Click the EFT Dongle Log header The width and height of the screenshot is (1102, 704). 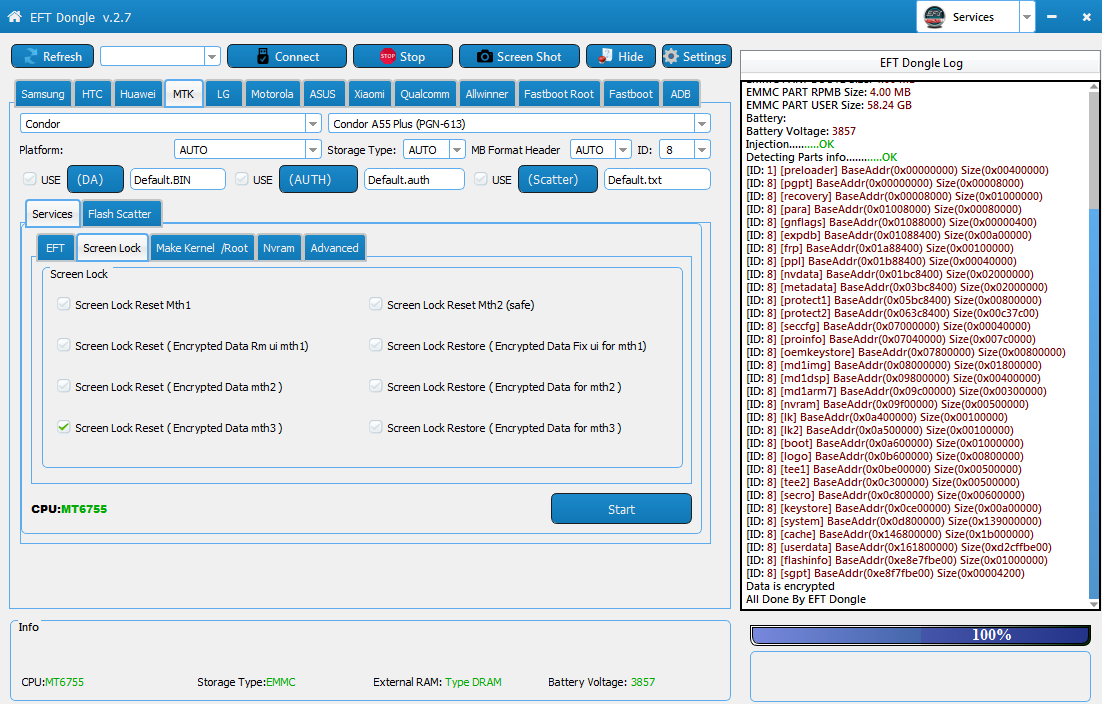(x=921, y=63)
